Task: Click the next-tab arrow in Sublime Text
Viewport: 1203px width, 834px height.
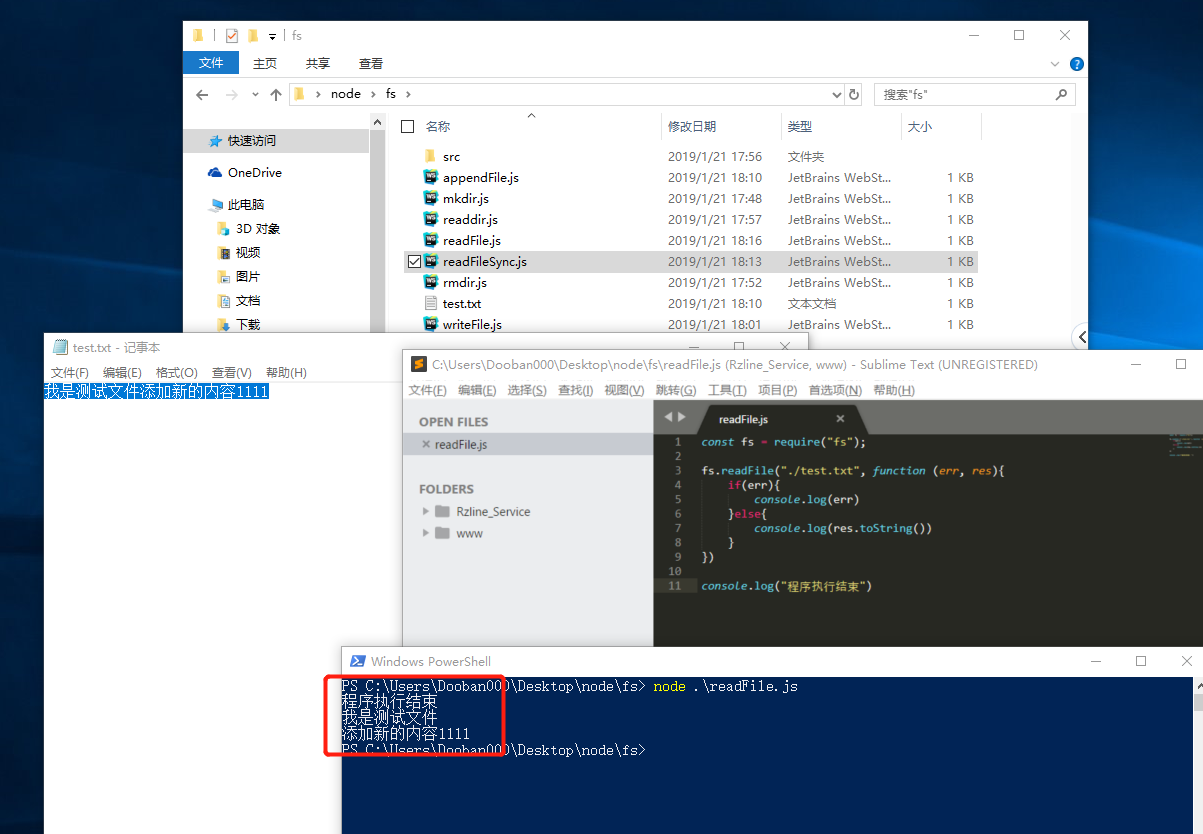Action: (x=682, y=417)
